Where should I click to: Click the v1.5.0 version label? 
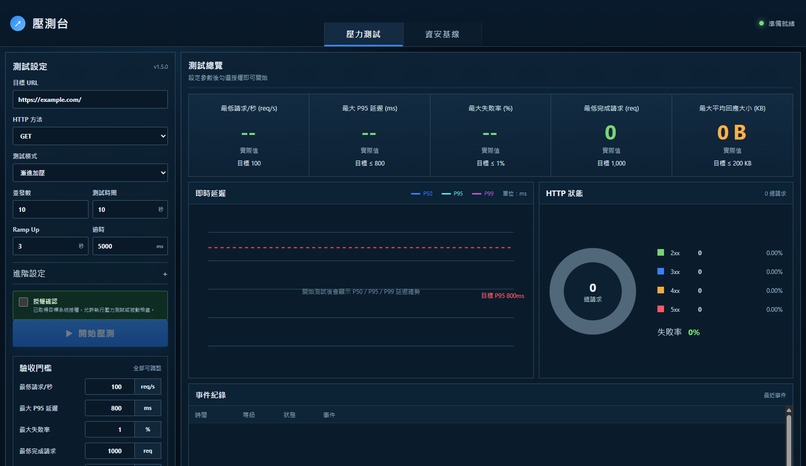(160, 67)
